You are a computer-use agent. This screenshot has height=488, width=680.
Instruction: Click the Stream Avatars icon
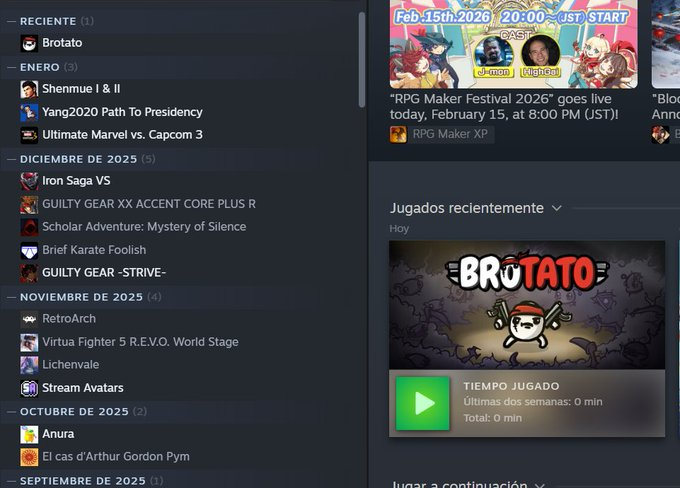tap(29, 388)
